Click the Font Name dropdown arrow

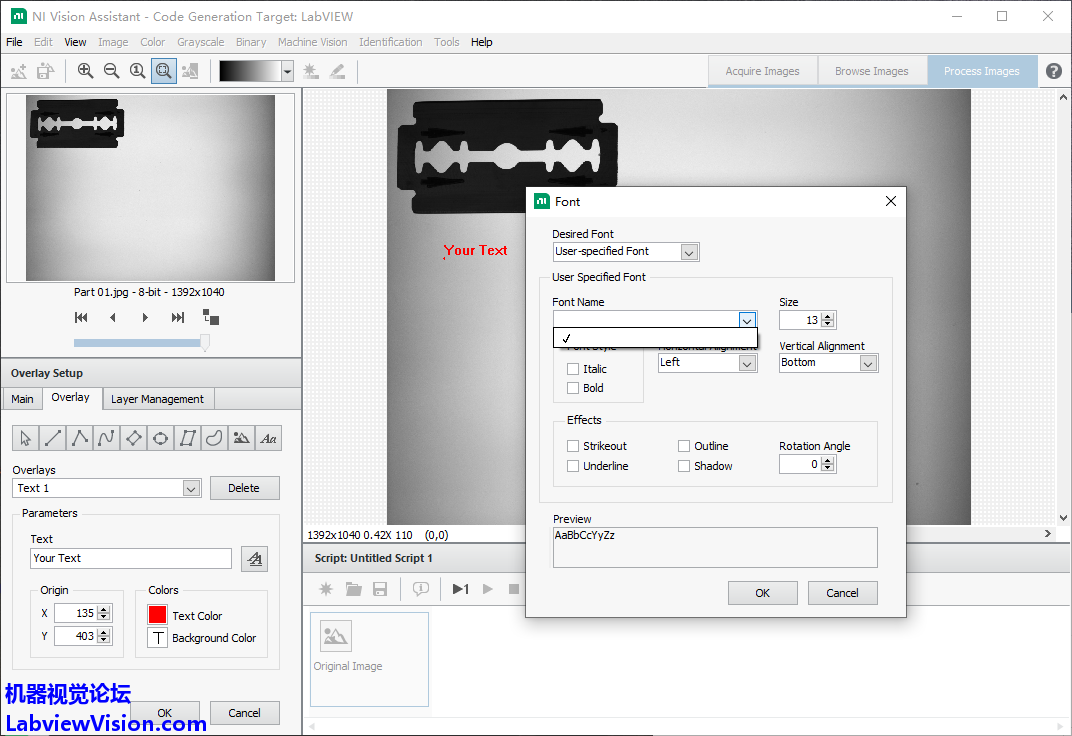[747, 320]
